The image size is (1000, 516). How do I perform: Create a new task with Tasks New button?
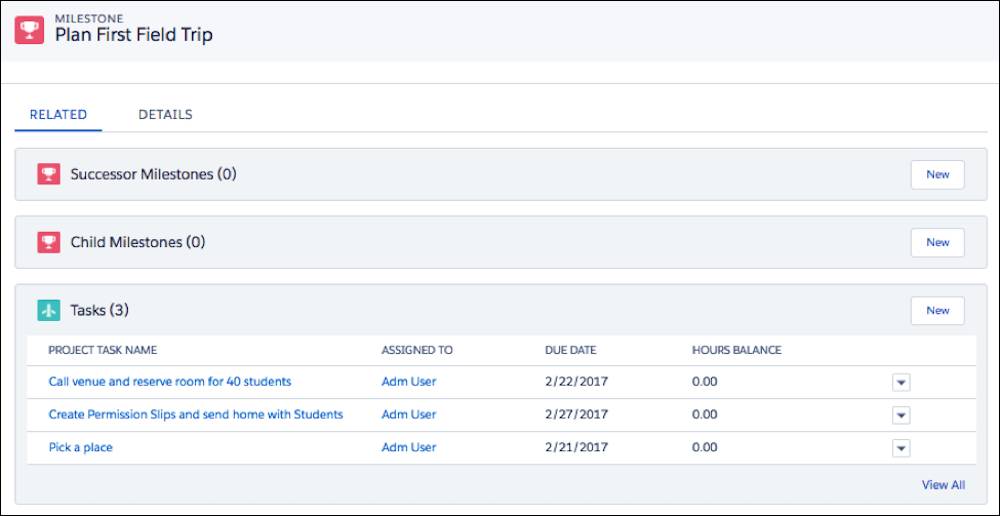938,311
